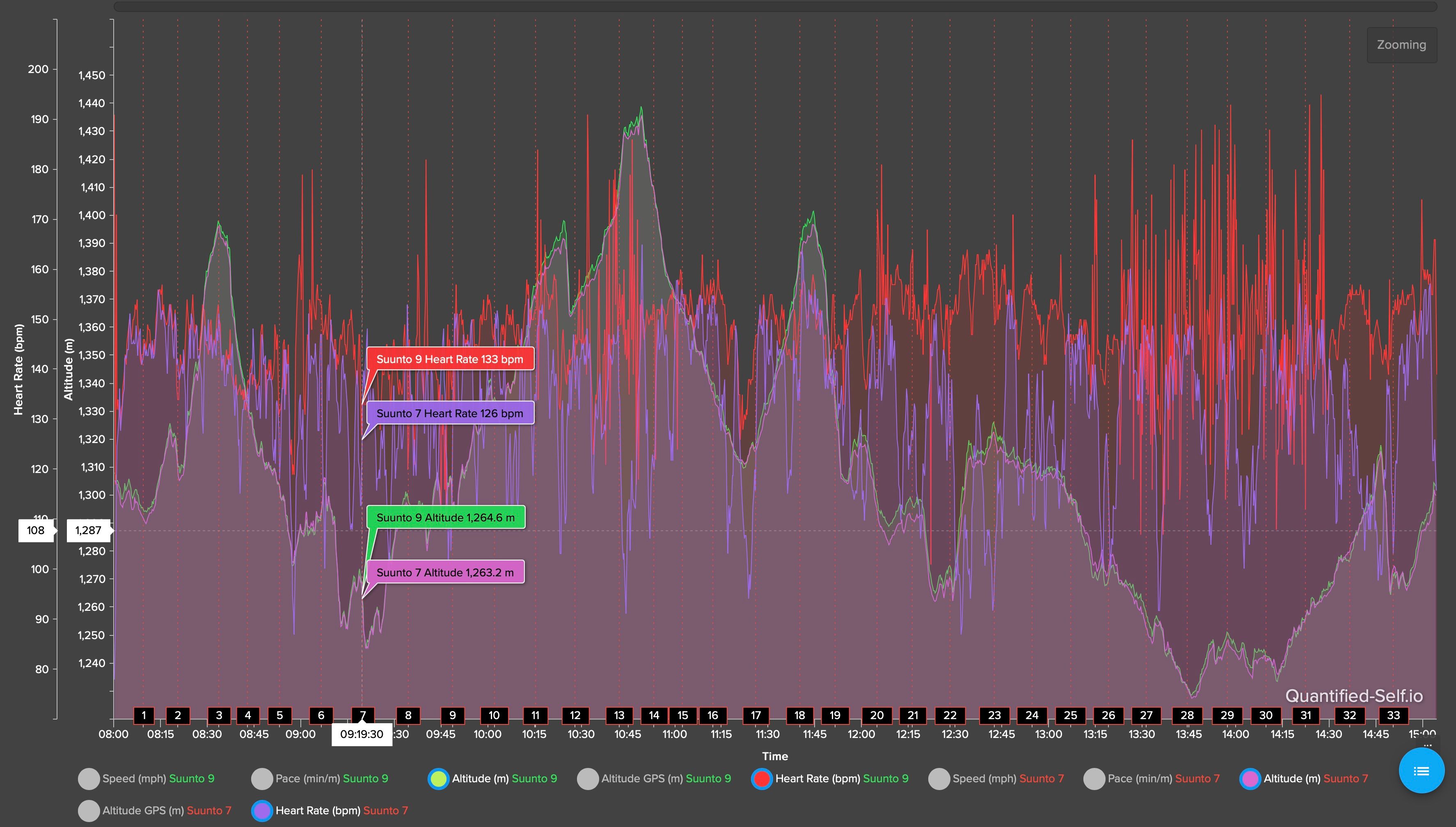Enable Altitude GPS (m) Suunto 7 series

coord(155,811)
